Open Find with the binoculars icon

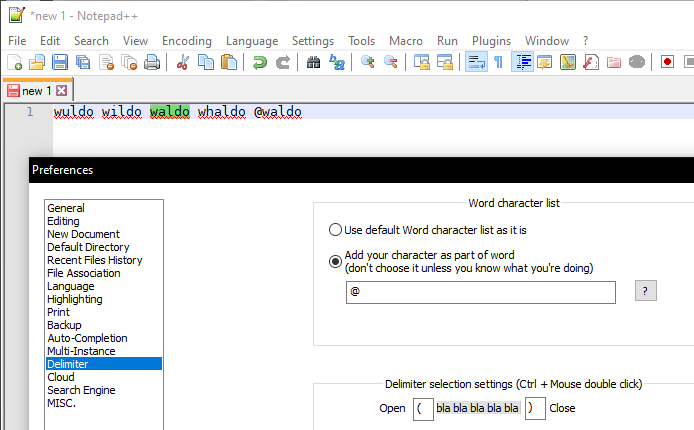pos(313,62)
